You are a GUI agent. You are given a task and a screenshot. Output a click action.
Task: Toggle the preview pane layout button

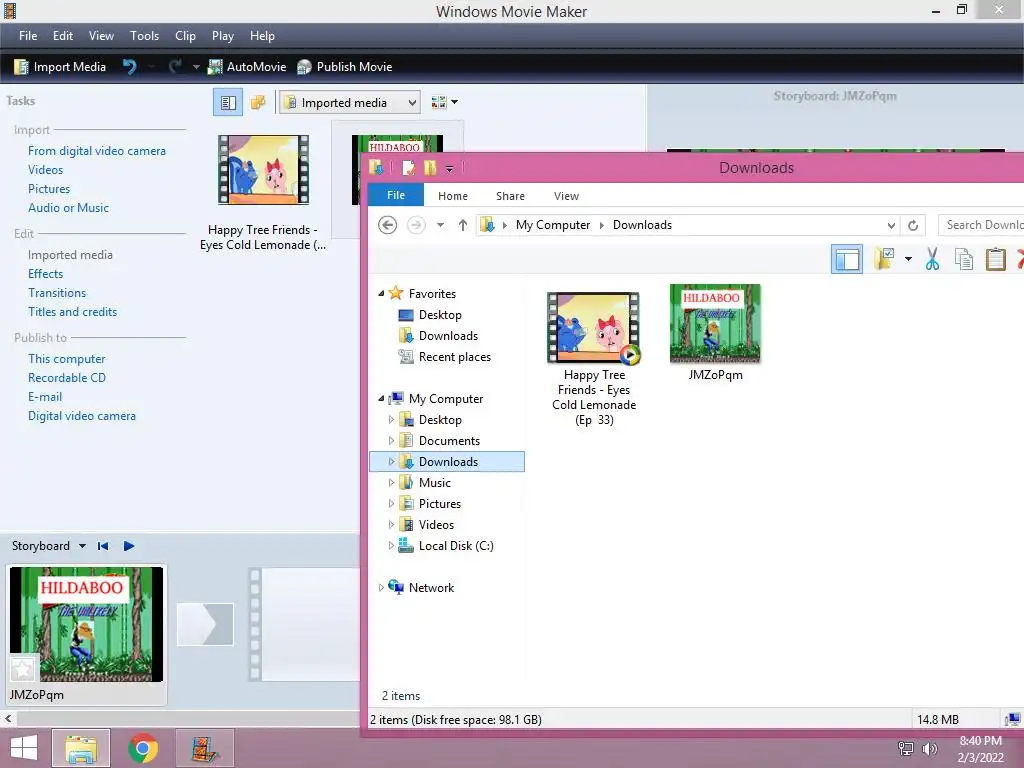coord(847,259)
